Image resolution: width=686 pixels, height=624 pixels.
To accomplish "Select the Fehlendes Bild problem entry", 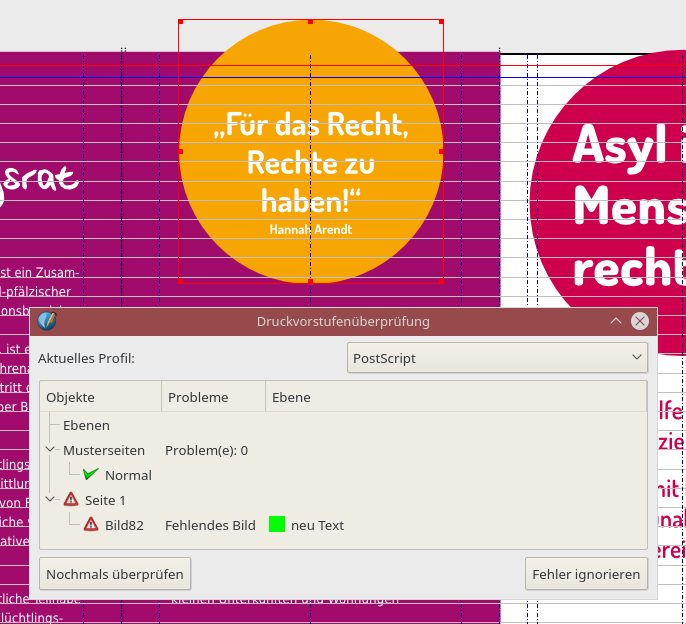I will (210, 525).
